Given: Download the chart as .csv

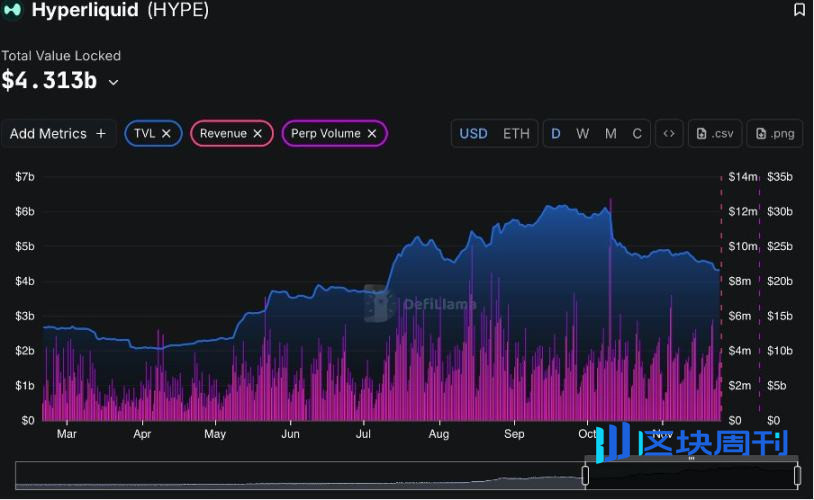Looking at the screenshot, I should pos(715,133).
